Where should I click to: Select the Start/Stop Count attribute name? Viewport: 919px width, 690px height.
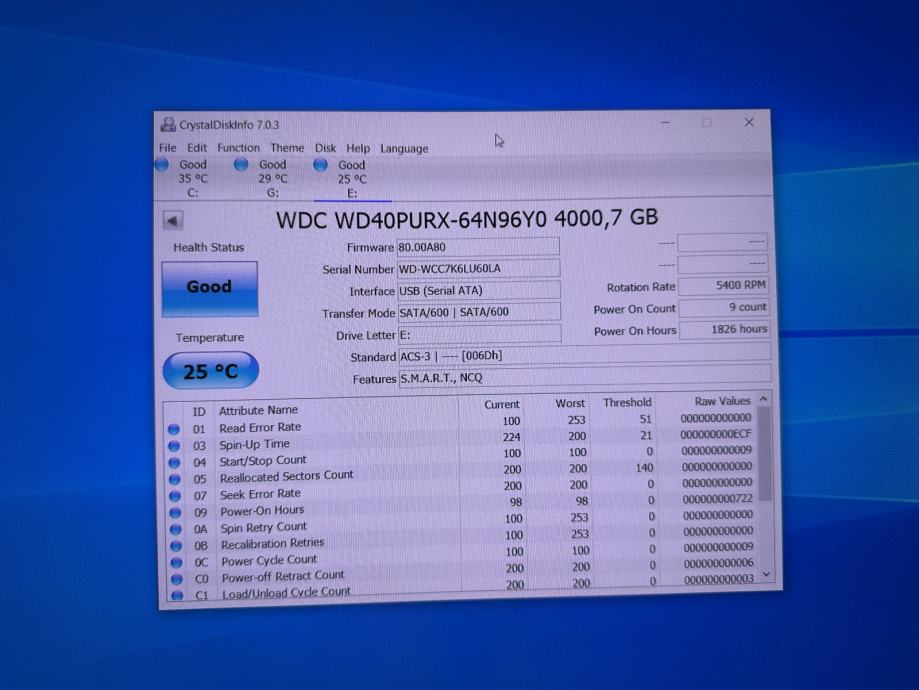pyautogui.click(x=263, y=460)
